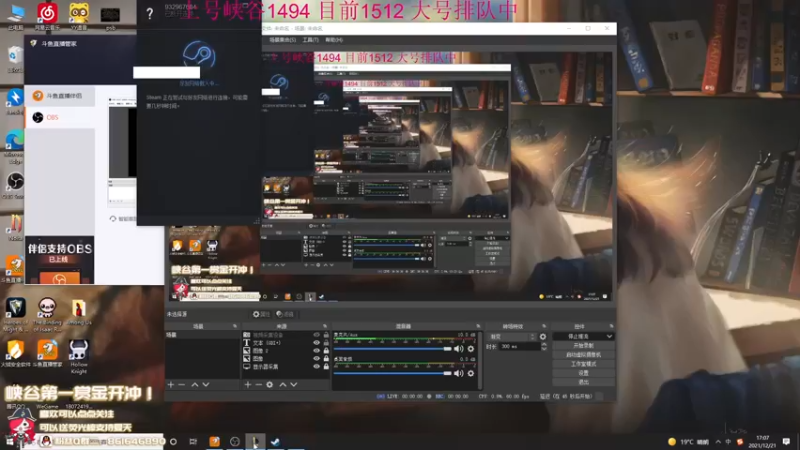
Task: Adjust 桌面音频 volume slider
Action: point(392,373)
